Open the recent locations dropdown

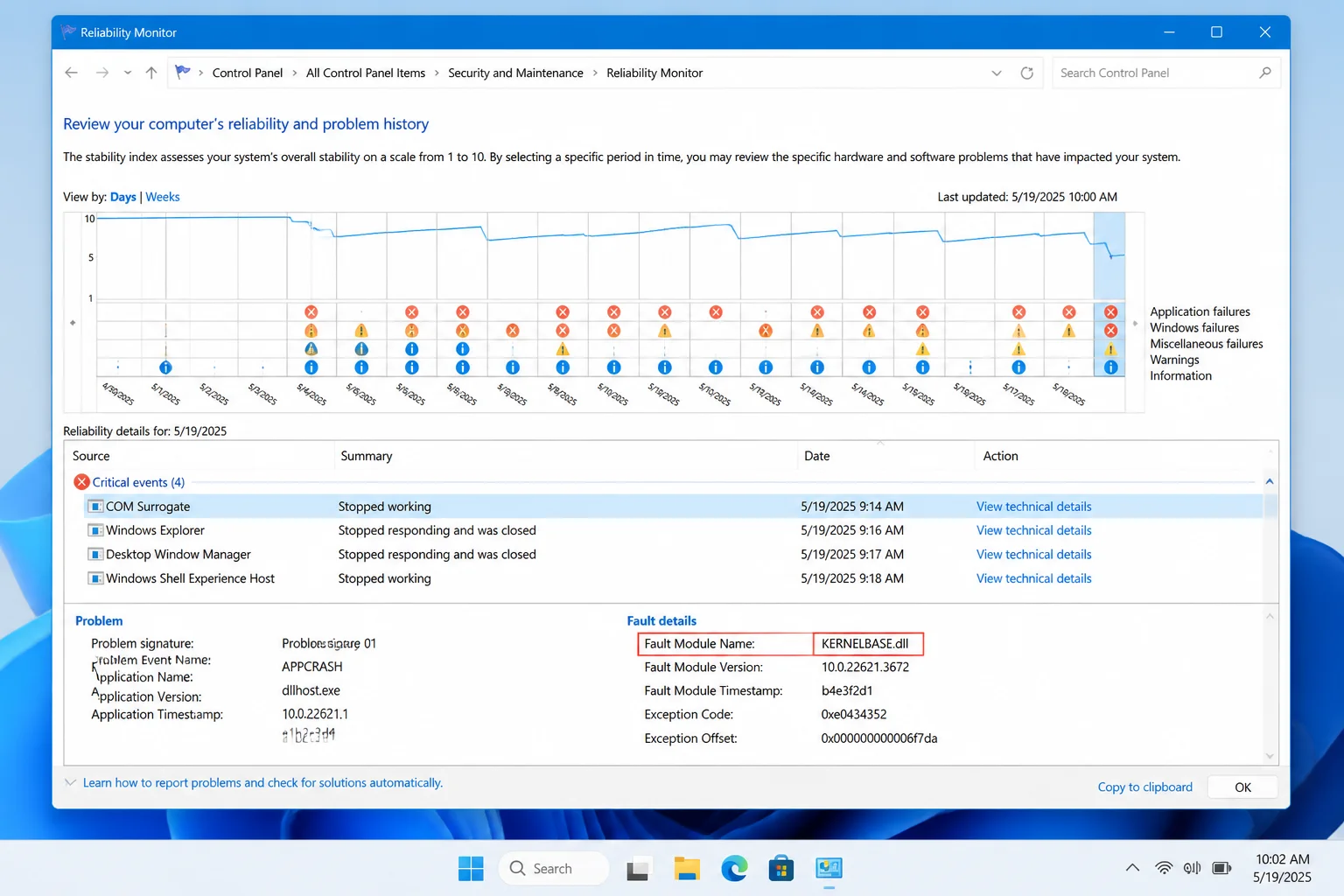coord(128,73)
